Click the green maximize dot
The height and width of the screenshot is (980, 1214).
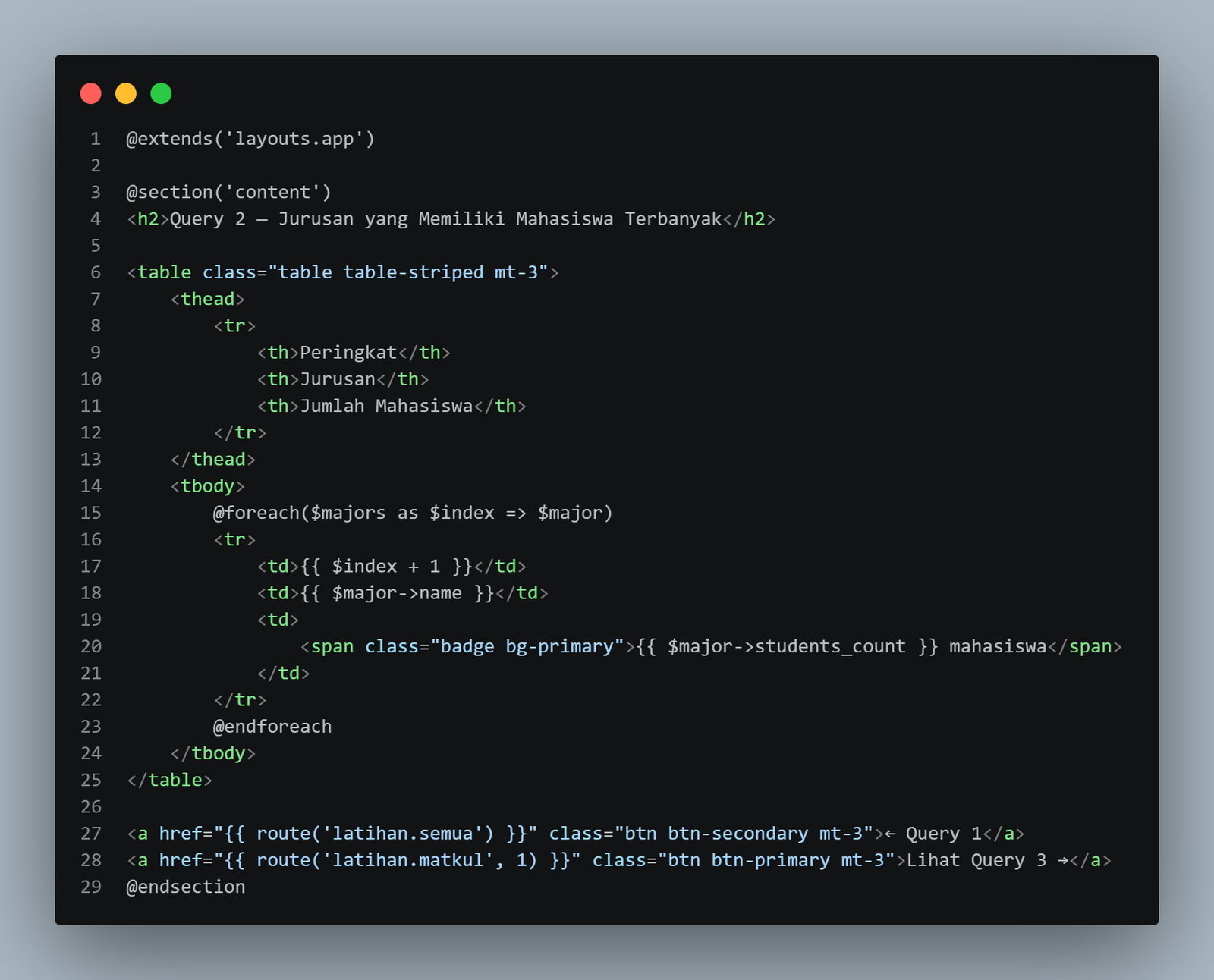[x=161, y=93]
